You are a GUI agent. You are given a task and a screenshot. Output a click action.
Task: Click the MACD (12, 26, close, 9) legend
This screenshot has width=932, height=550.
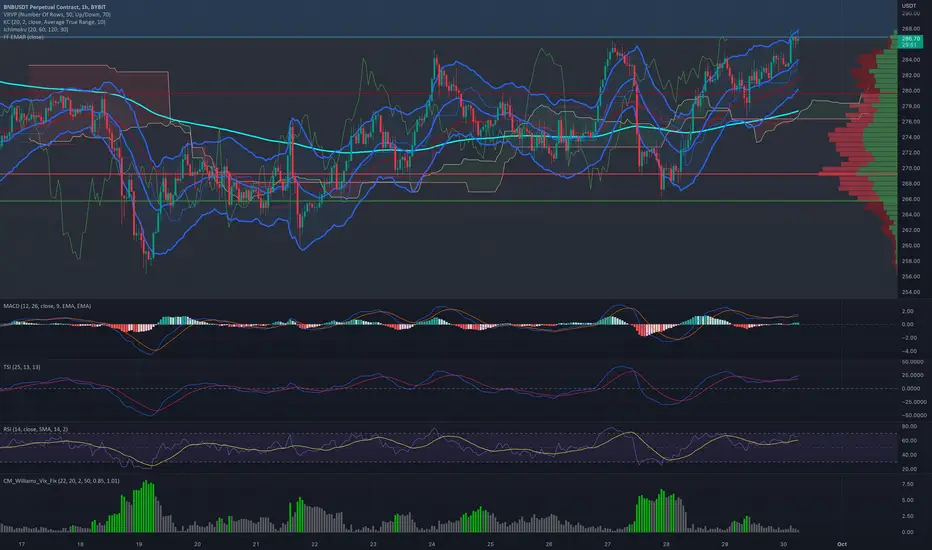47,306
